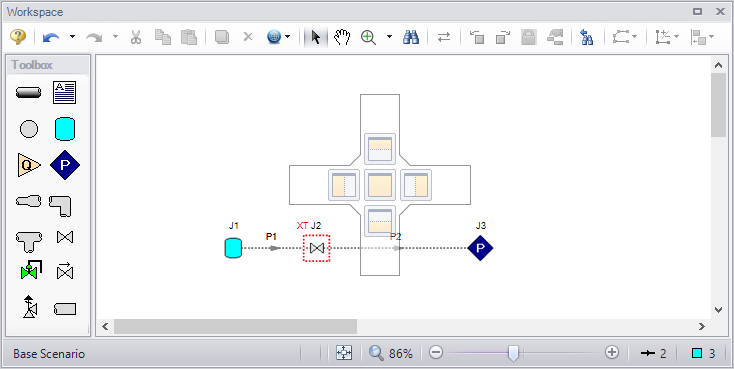Click the binoculars Find icon
734x369 pixels.
click(x=411, y=37)
